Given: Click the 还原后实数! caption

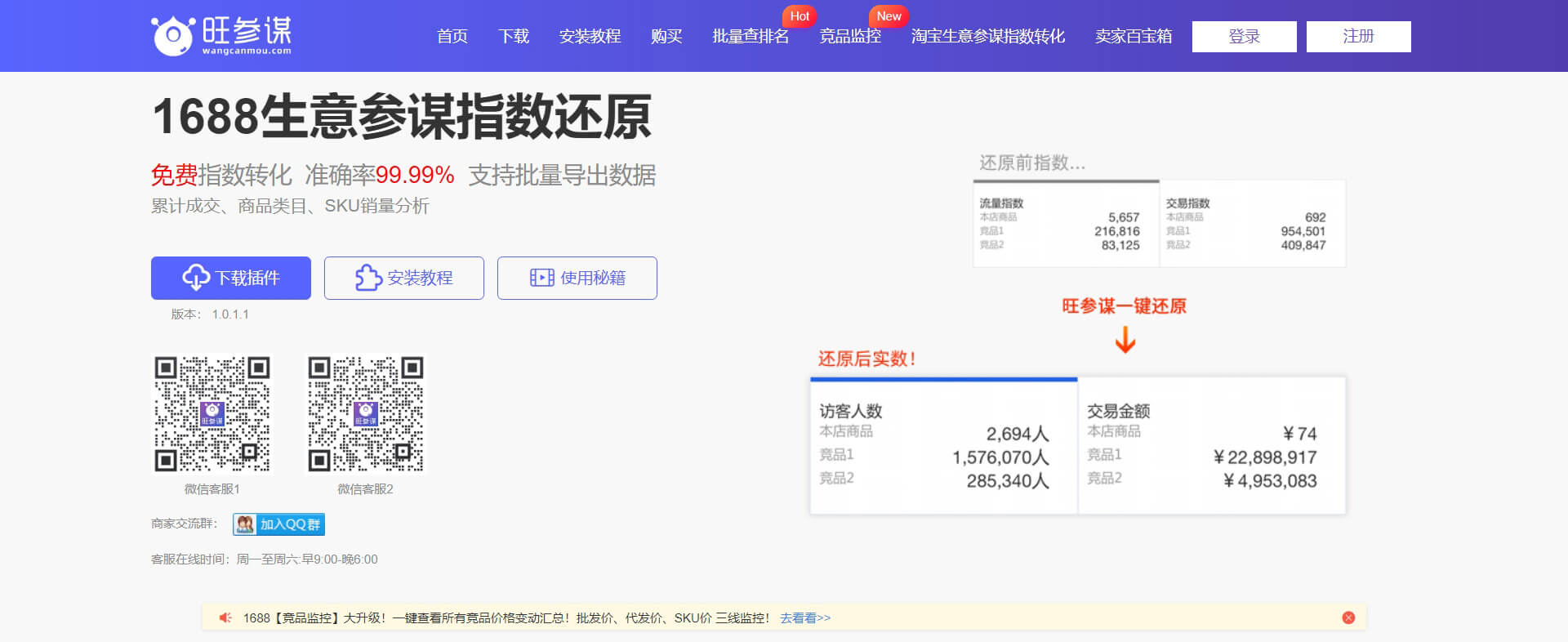Looking at the screenshot, I should tap(867, 359).
